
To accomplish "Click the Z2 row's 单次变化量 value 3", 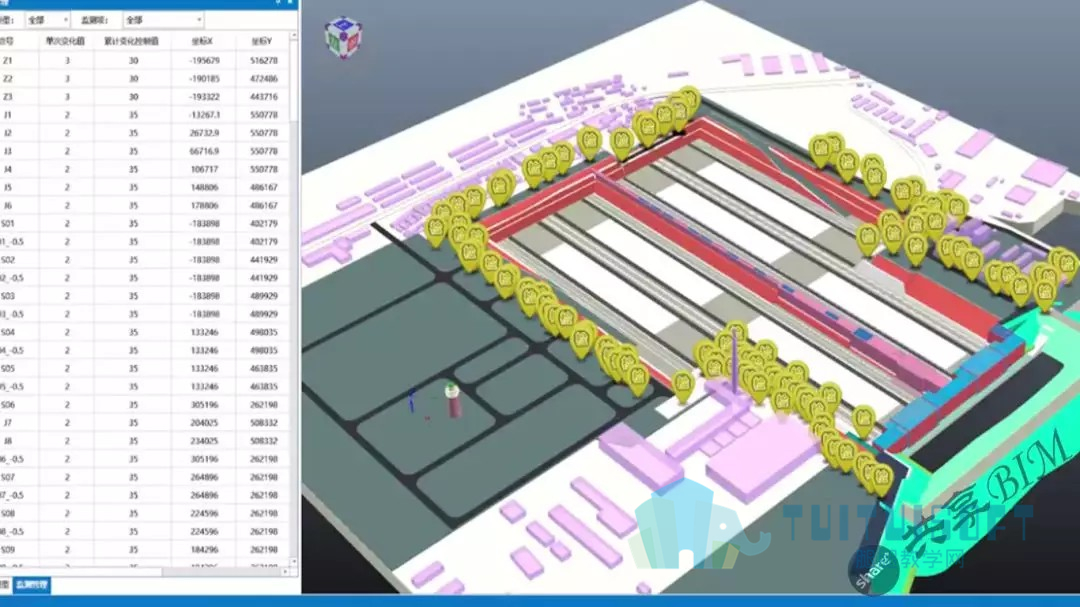I will click(67, 79).
